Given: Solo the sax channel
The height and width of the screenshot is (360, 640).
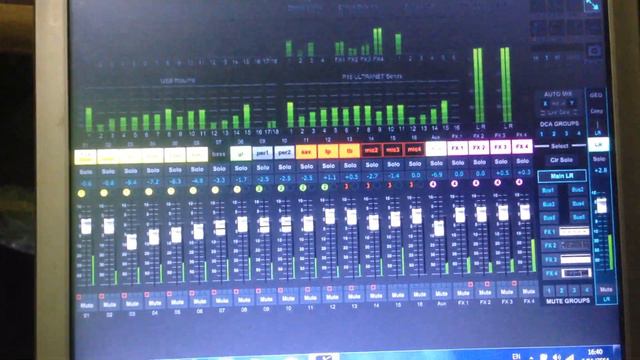Looking at the screenshot, I should tap(307, 167).
